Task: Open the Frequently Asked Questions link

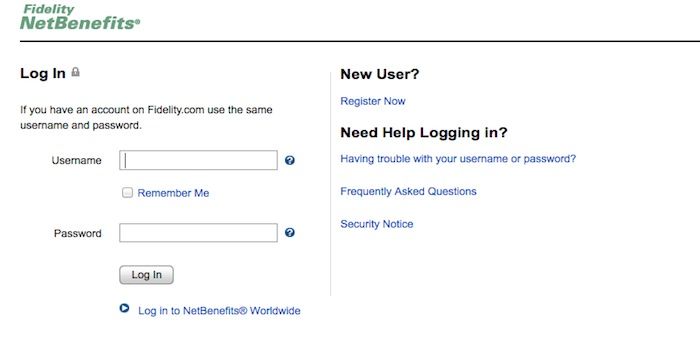Action: (408, 192)
